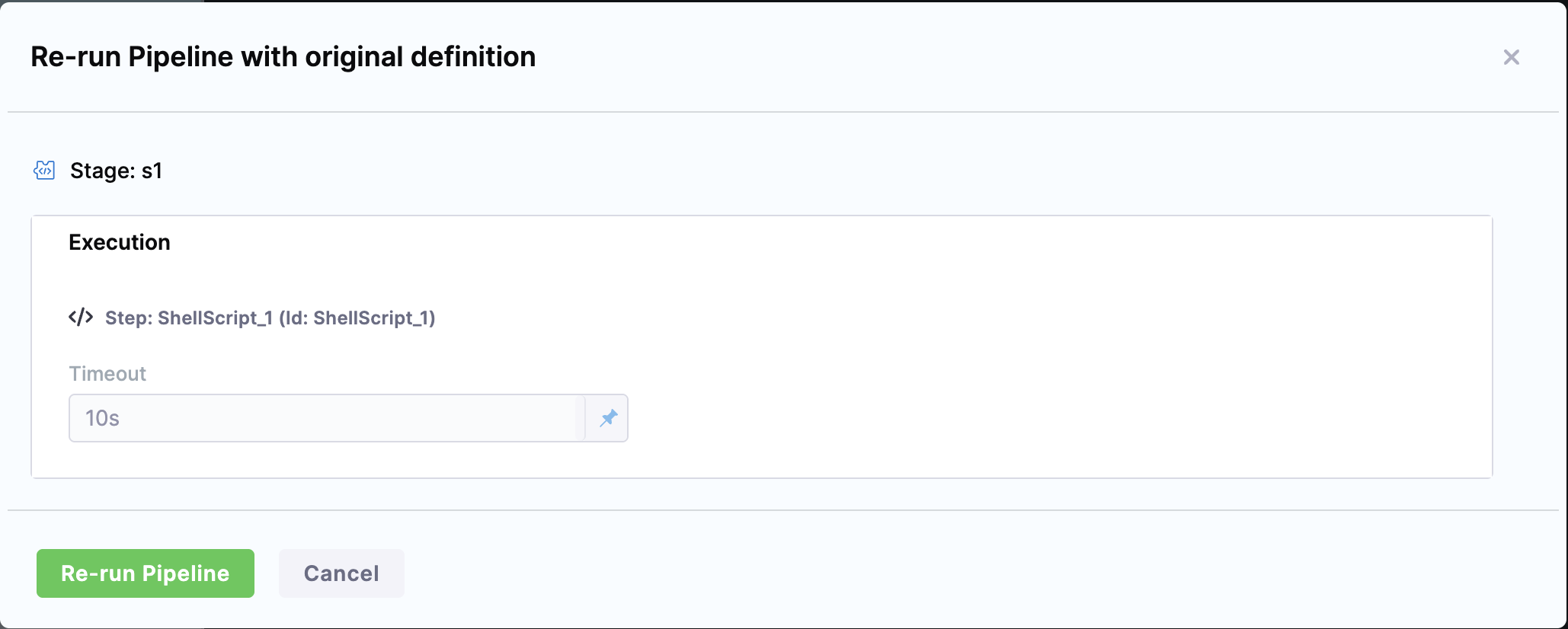Click the '10s' timeout value
Image resolution: width=1568 pixels, height=629 pixels.
(102, 418)
